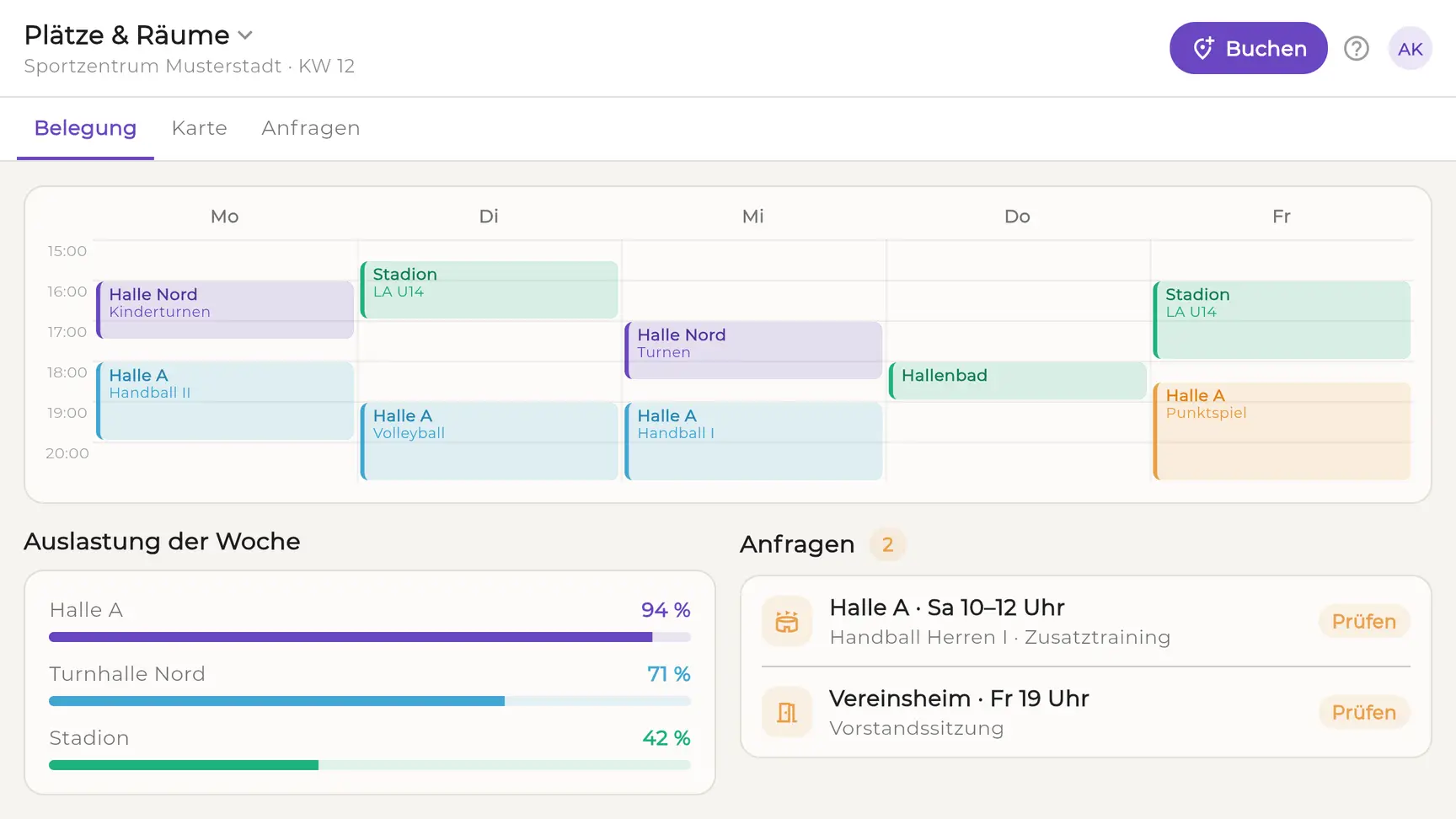Open the help question mark icon
Viewport: 1456px width, 819px height.
[x=1356, y=49]
